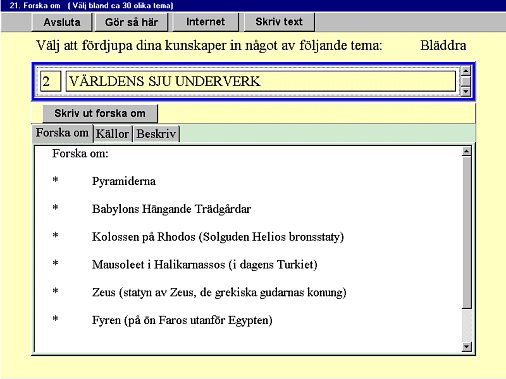Click the Pyramiderna list entry
Image resolution: width=506 pixels, height=379 pixels.
click(124, 181)
